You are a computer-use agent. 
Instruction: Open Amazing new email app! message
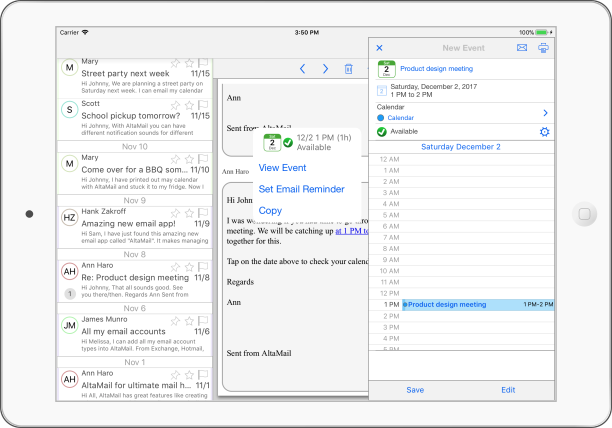tap(135, 227)
